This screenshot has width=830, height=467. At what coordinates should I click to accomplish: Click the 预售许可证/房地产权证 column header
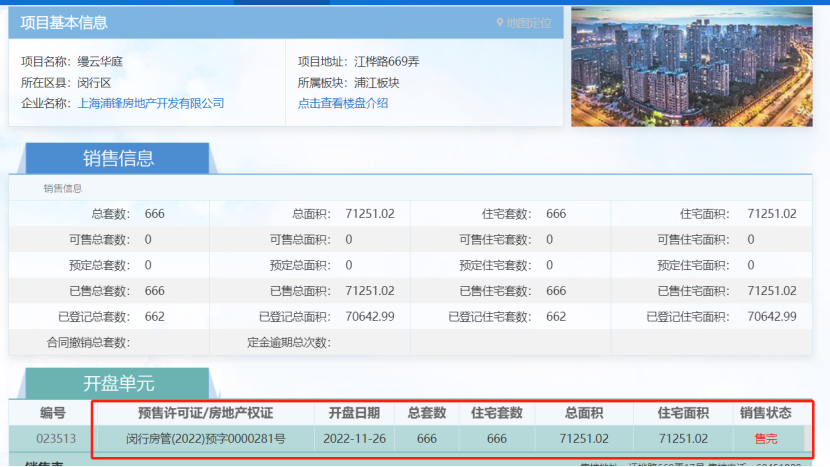[205, 413]
